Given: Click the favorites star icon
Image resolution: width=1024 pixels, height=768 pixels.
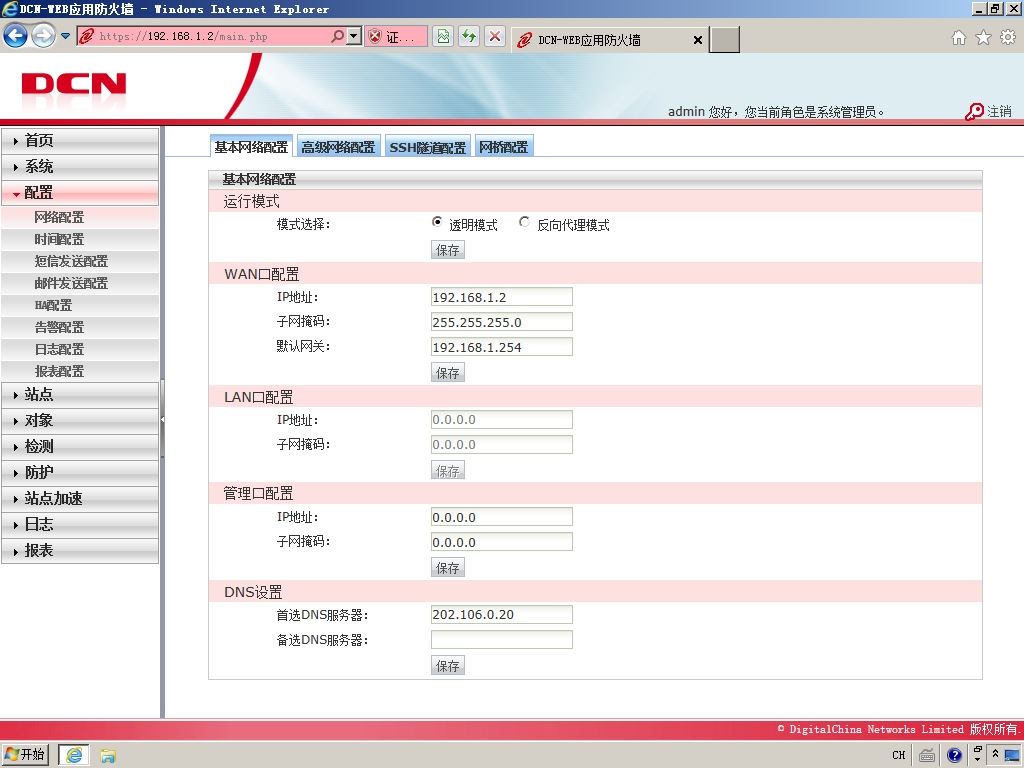Looking at the screenshot, I should 983,37.
